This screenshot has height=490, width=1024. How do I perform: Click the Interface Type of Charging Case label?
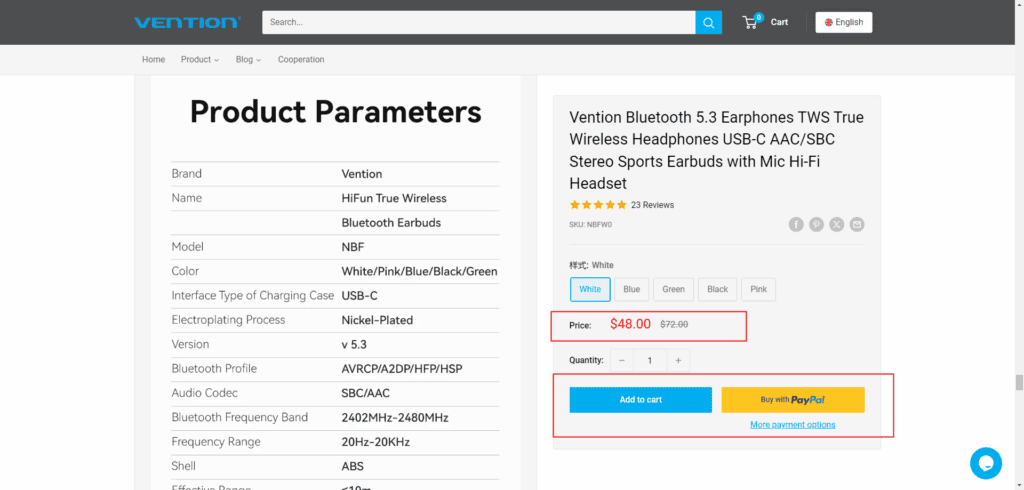[253, 295]
